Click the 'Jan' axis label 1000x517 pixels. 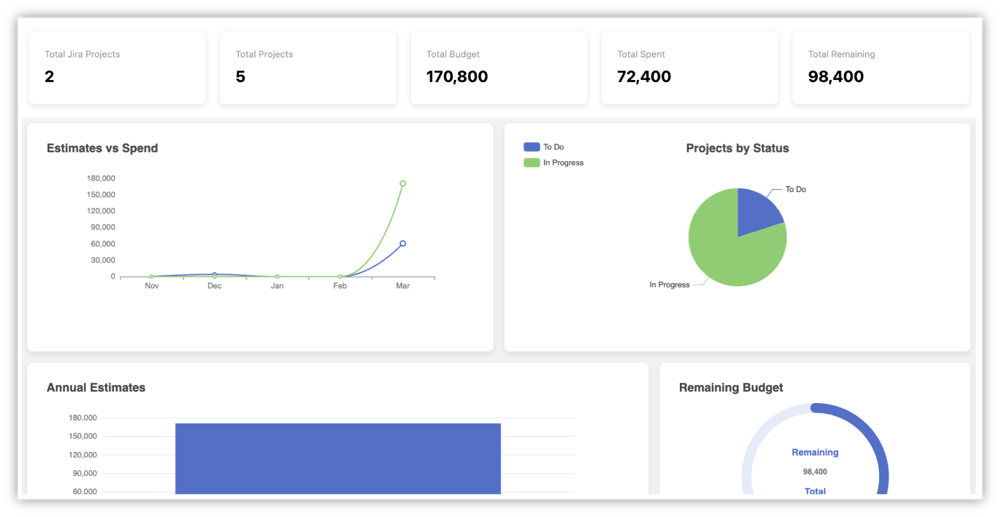[277, 286]
